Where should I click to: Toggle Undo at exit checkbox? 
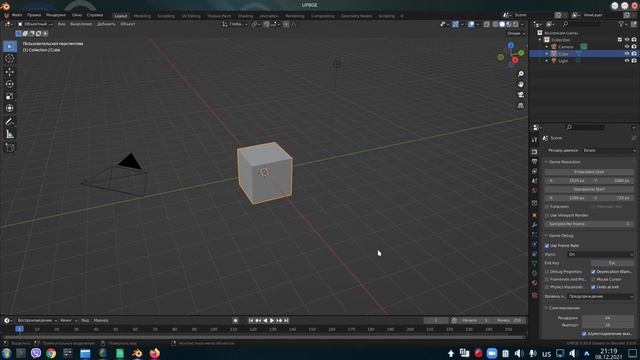click(593, 287)
